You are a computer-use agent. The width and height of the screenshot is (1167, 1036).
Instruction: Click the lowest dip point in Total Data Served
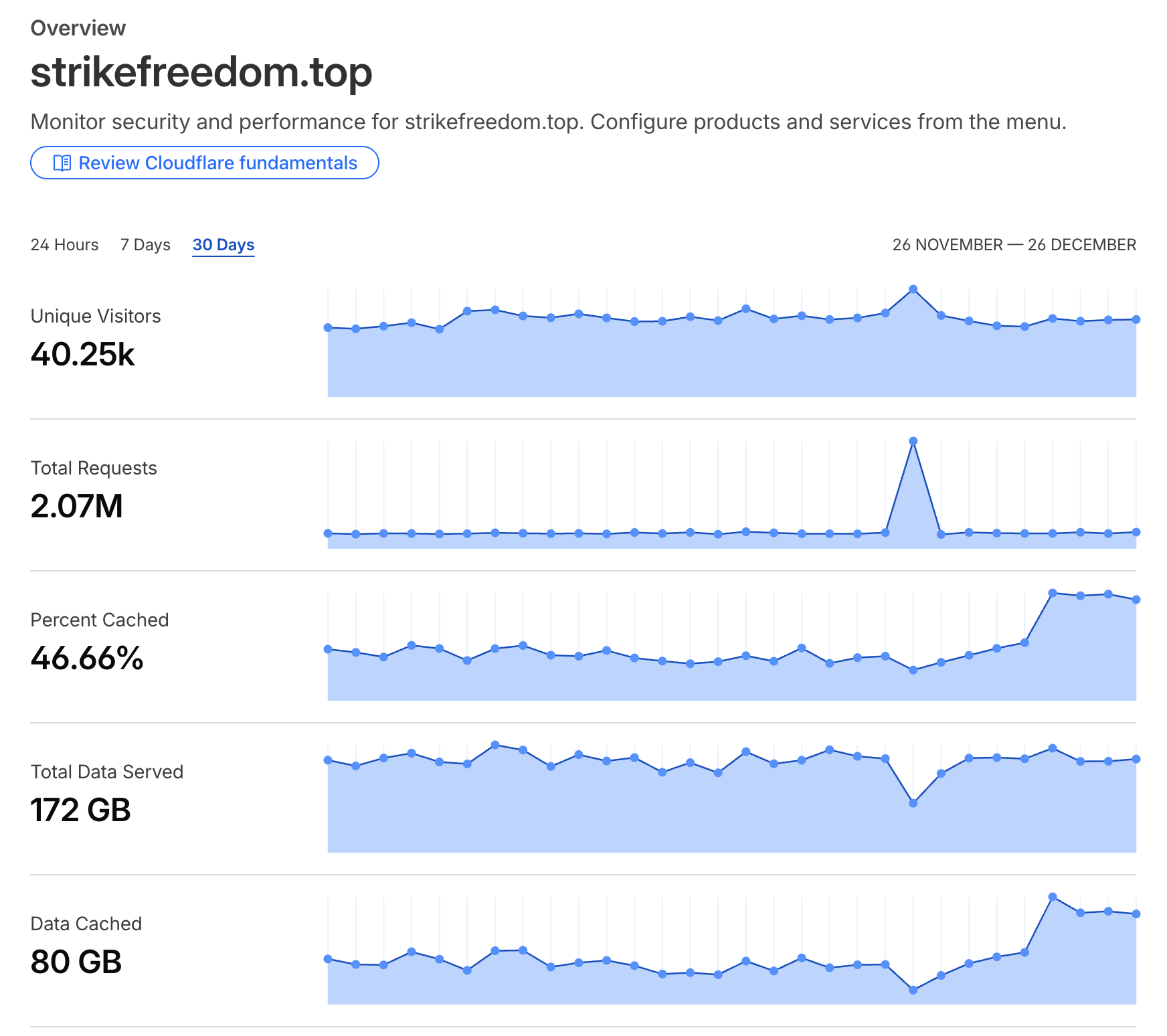tap(913, 803)
